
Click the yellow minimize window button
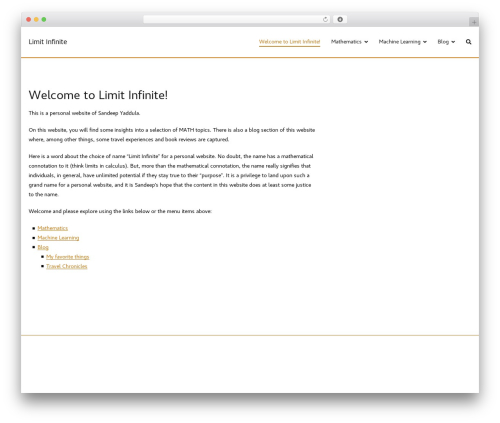[36, 19]
